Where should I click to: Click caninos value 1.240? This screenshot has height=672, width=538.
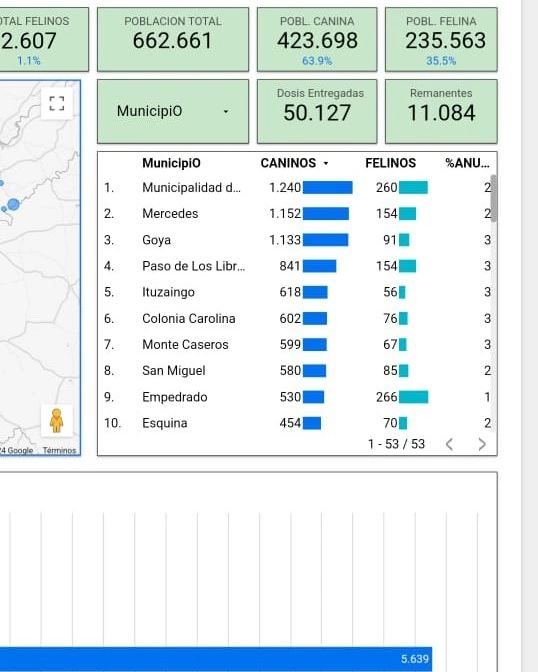pyautogui.click(x=285, y=188)
